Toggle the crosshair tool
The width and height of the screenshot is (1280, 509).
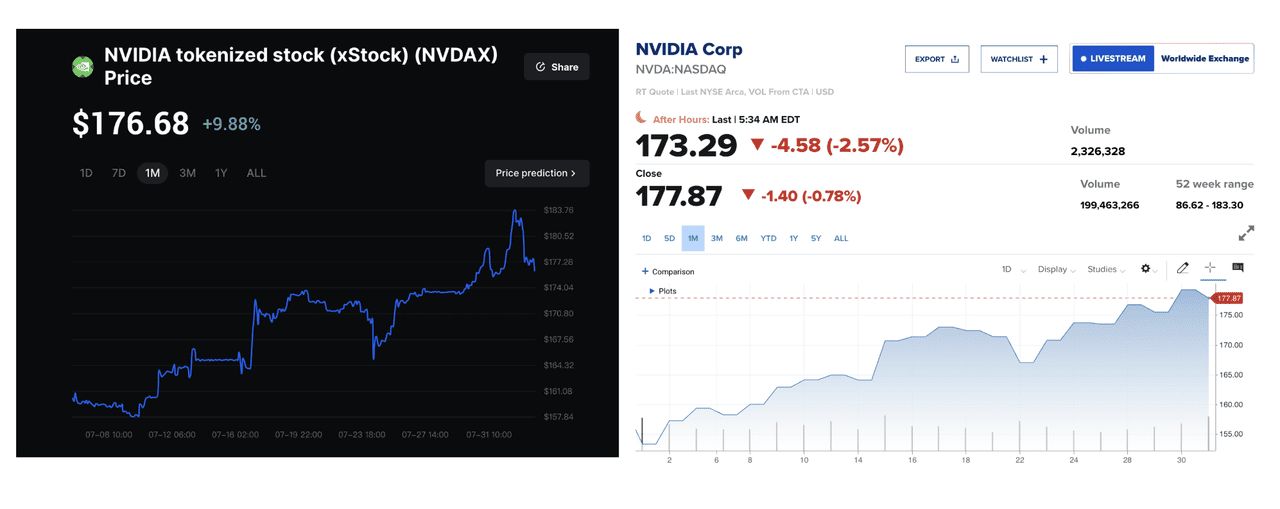click(x=1210, y=268)
